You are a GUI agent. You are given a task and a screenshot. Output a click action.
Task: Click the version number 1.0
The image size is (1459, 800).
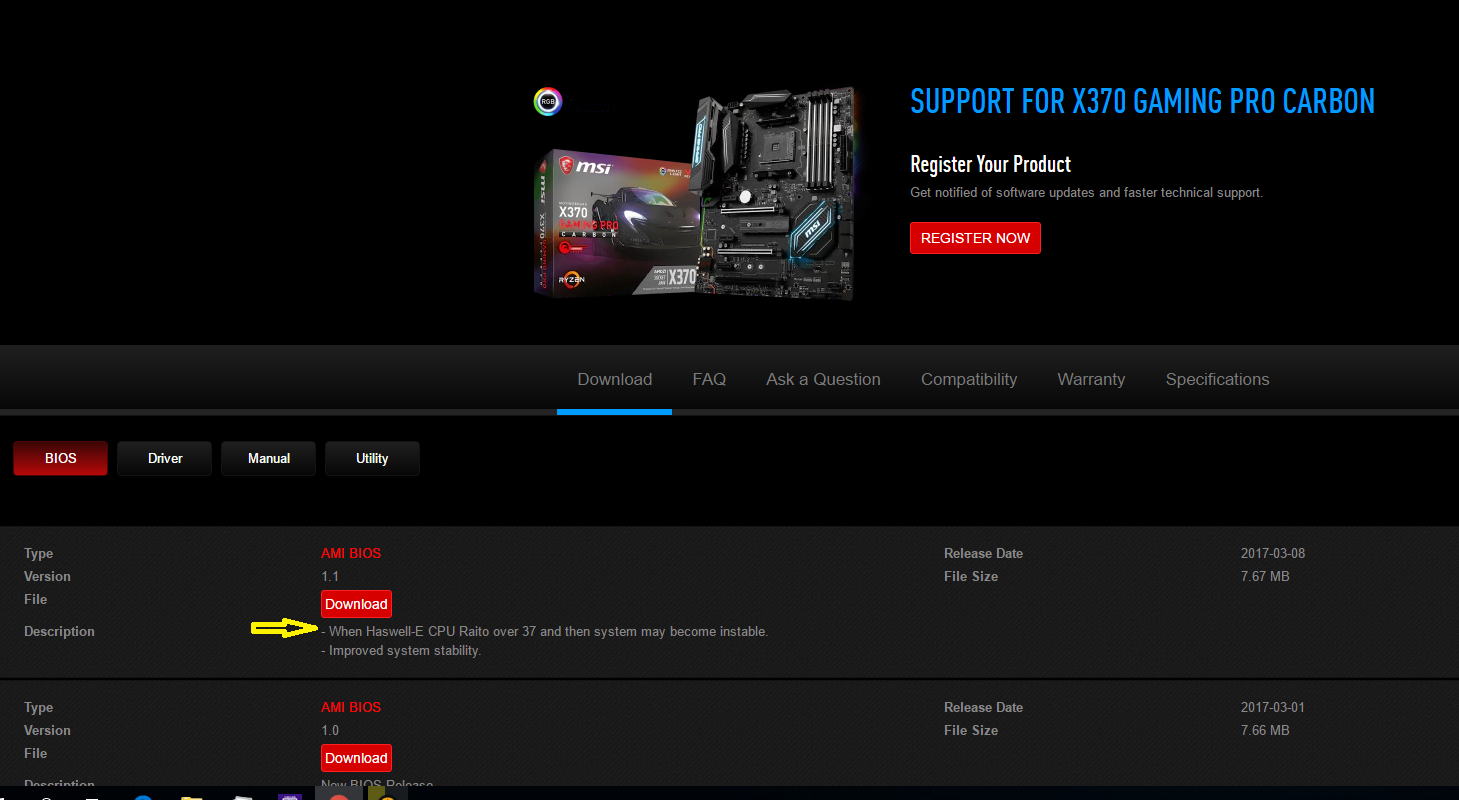pos(330,730)
